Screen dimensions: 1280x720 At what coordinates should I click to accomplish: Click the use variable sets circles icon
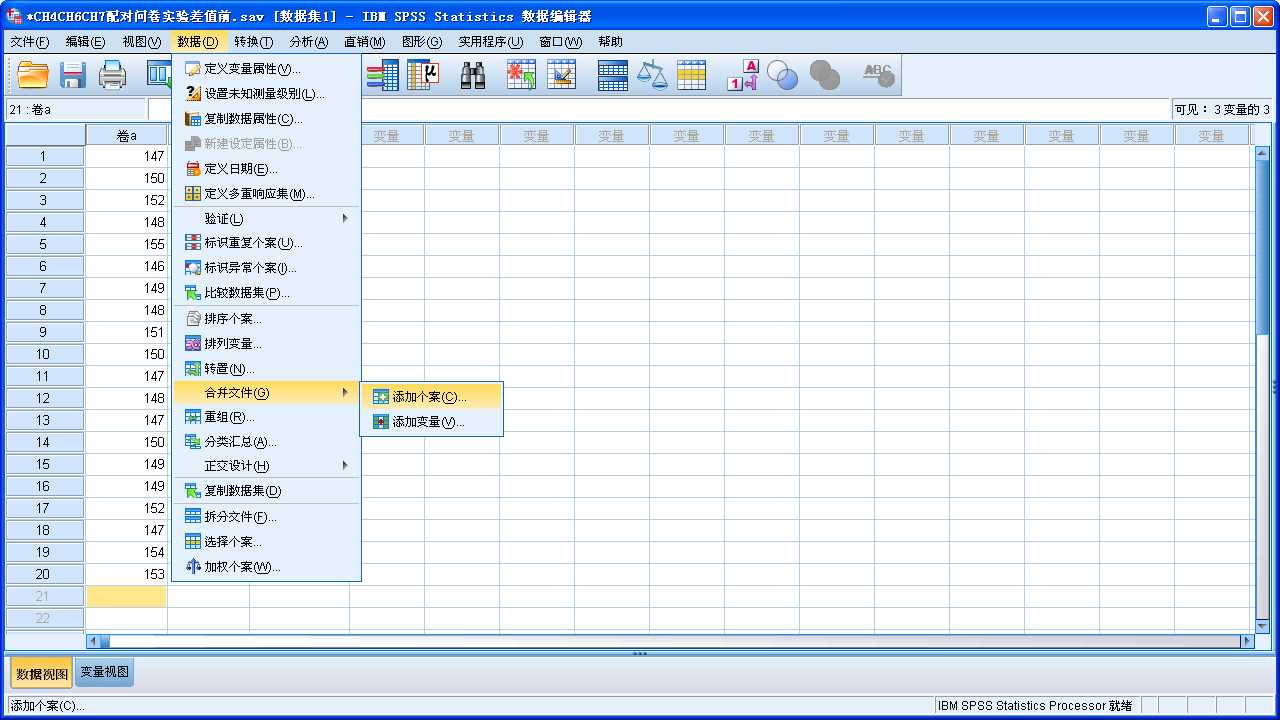(x=782, y=75)
